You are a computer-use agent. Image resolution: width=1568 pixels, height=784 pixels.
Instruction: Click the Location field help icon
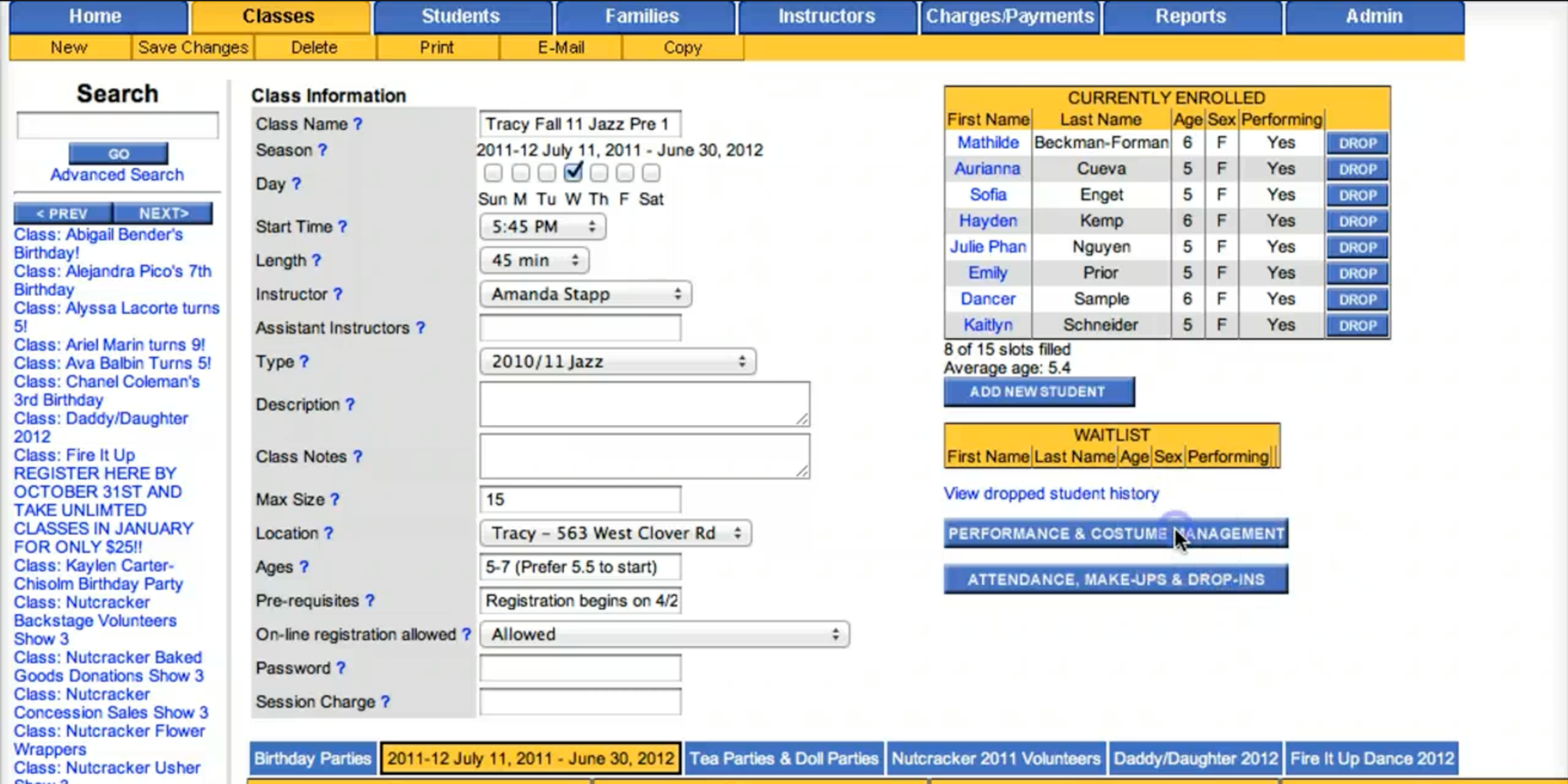pos(328,533)
